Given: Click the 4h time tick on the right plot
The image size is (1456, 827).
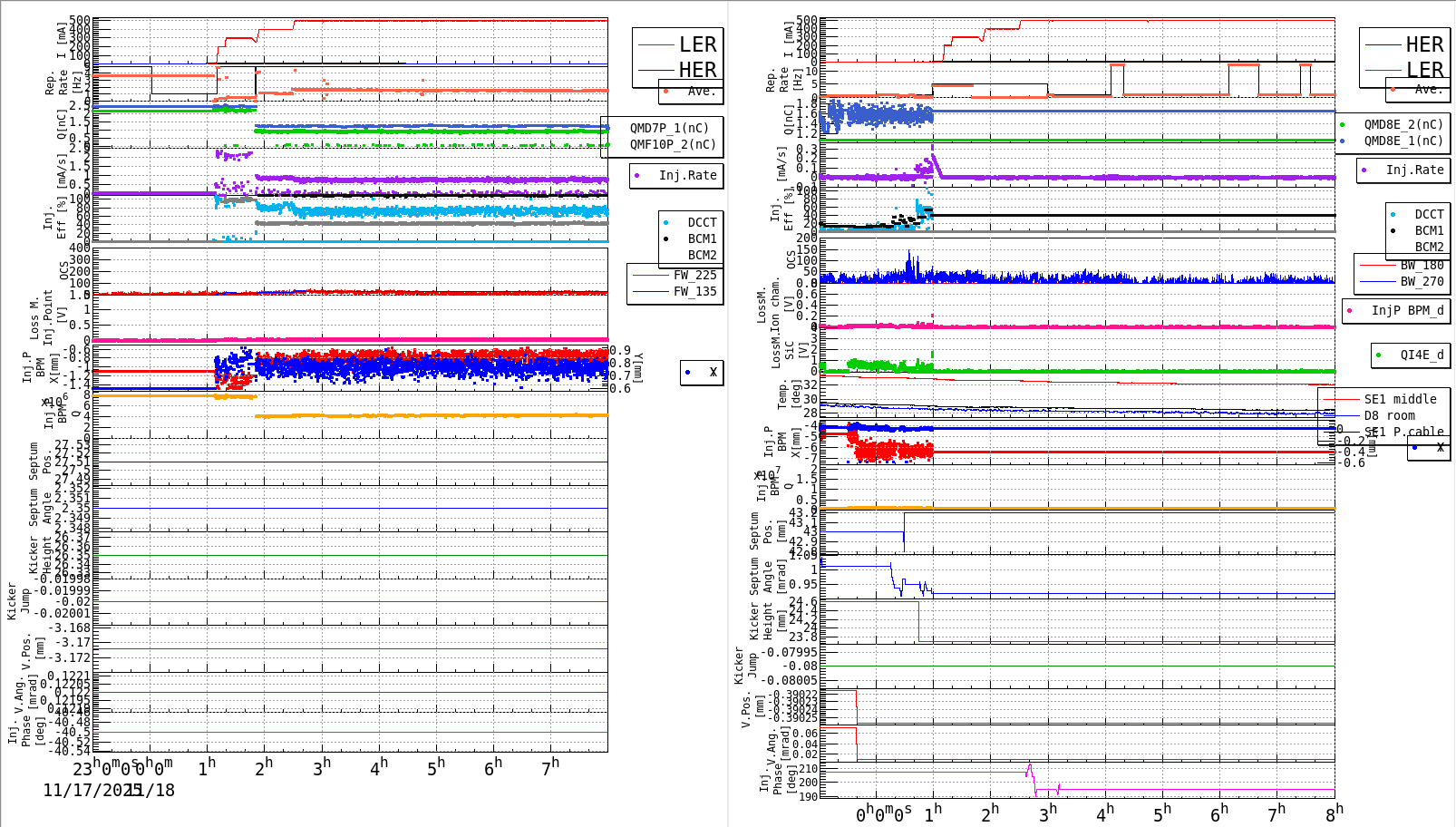Looking at the screenshot, I should [x=1105, y=813].
